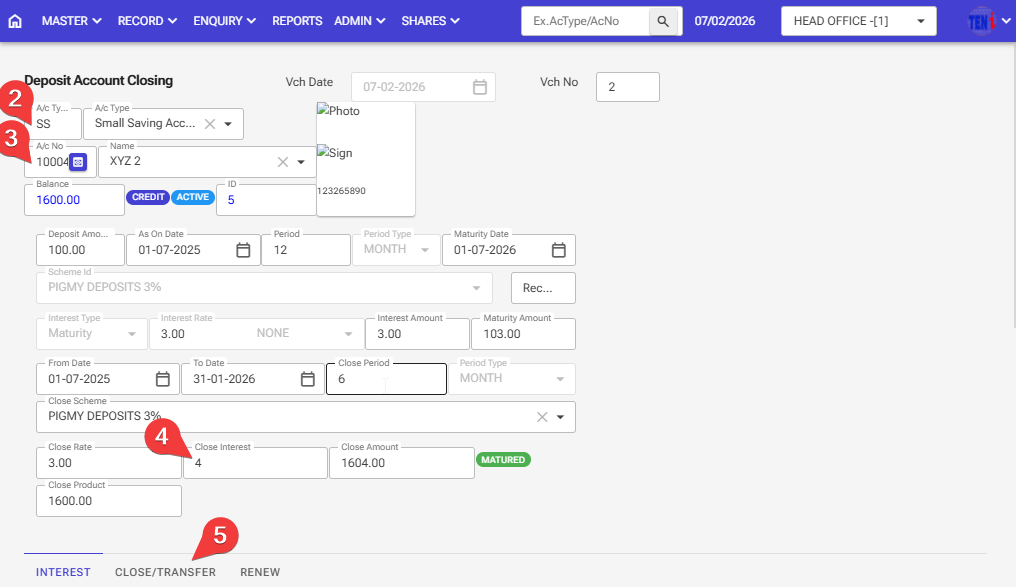Click the Rec... button
Screen dimensions: 1016x587
click(x=543, y=288)
